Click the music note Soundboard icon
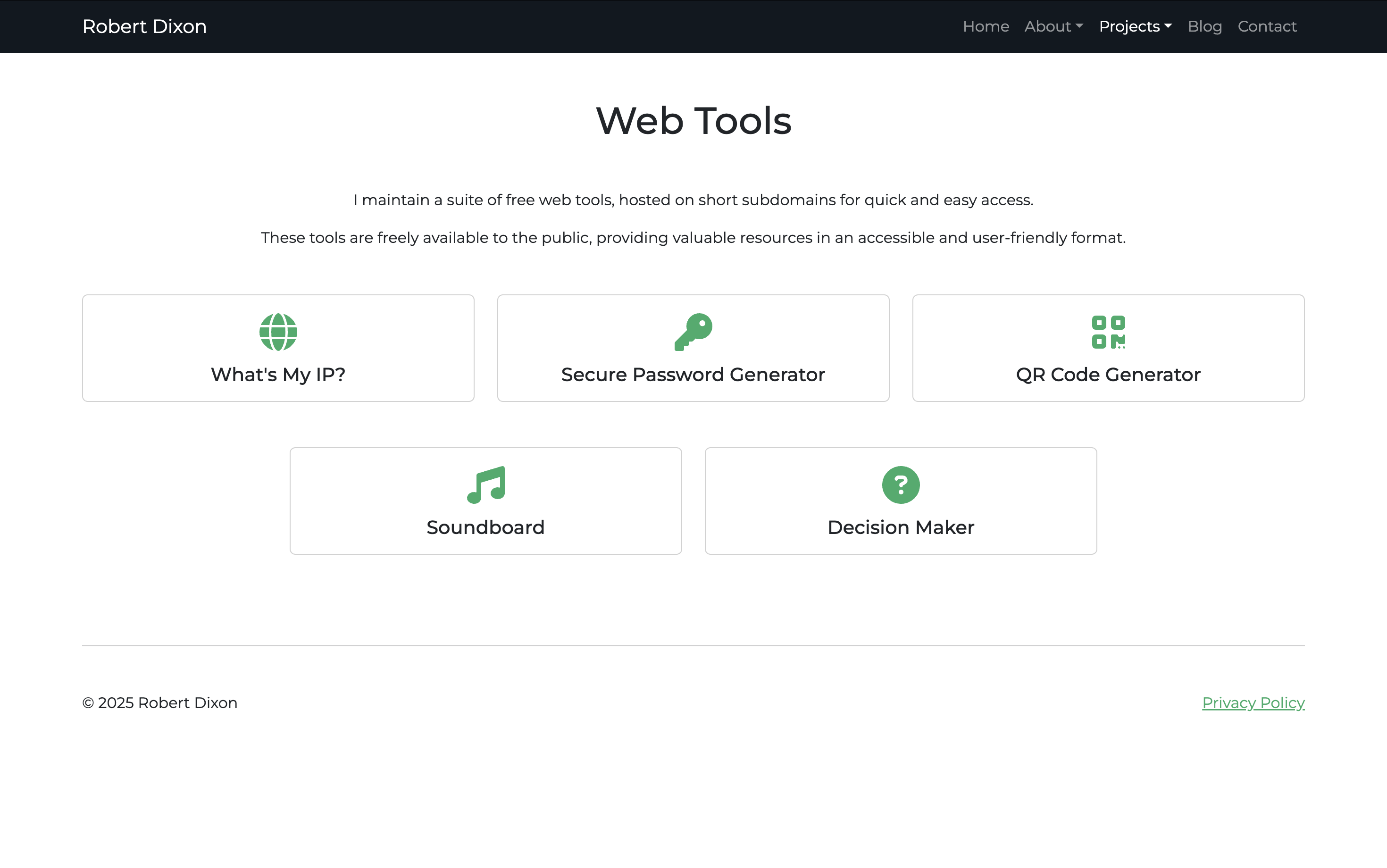Image resolution: width=1387 pixels, height=868 pixels. point(485,485)
